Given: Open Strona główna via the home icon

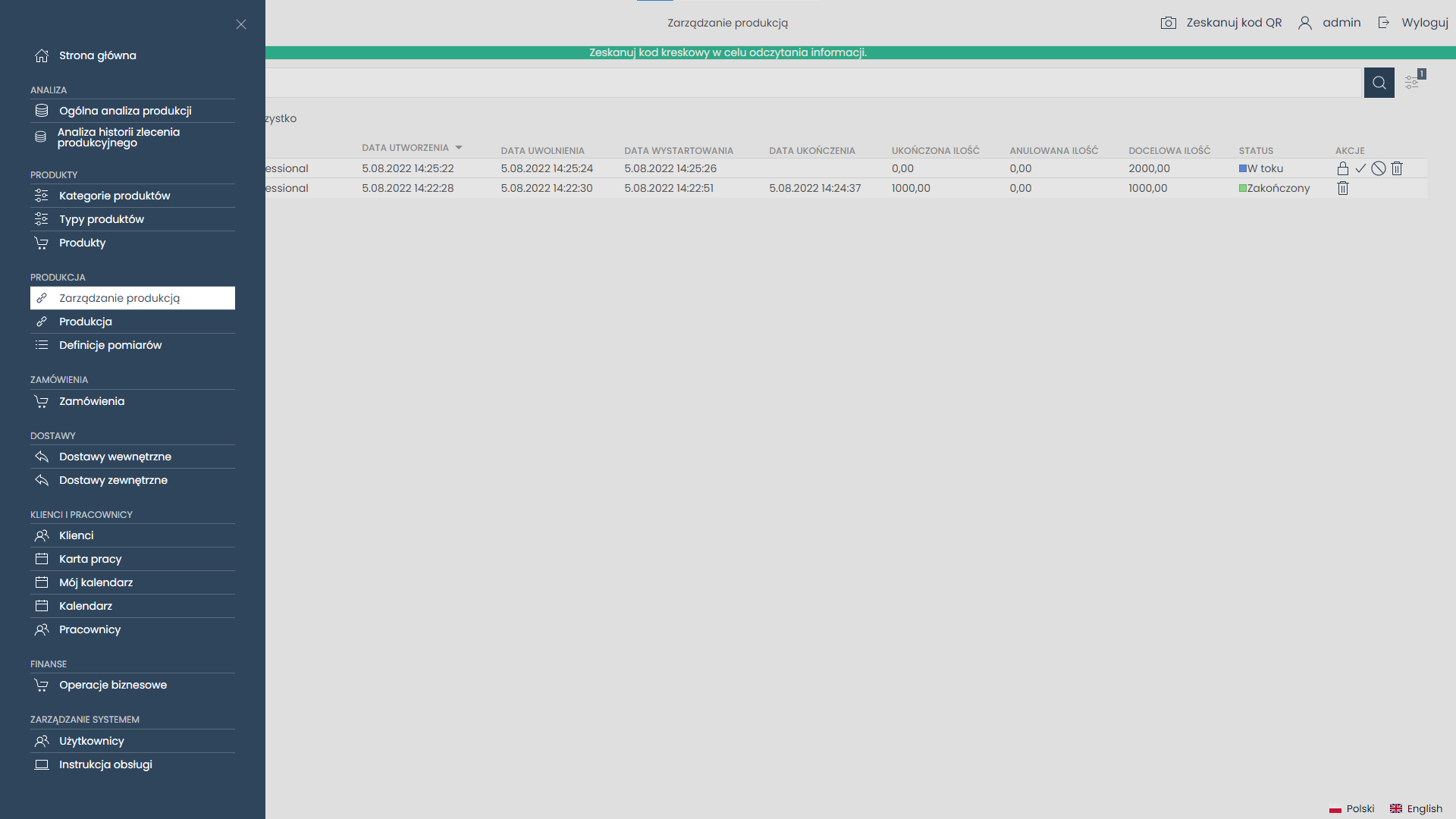Looking at the screenshot, I should pyautogui.click(x=41, y=55).
